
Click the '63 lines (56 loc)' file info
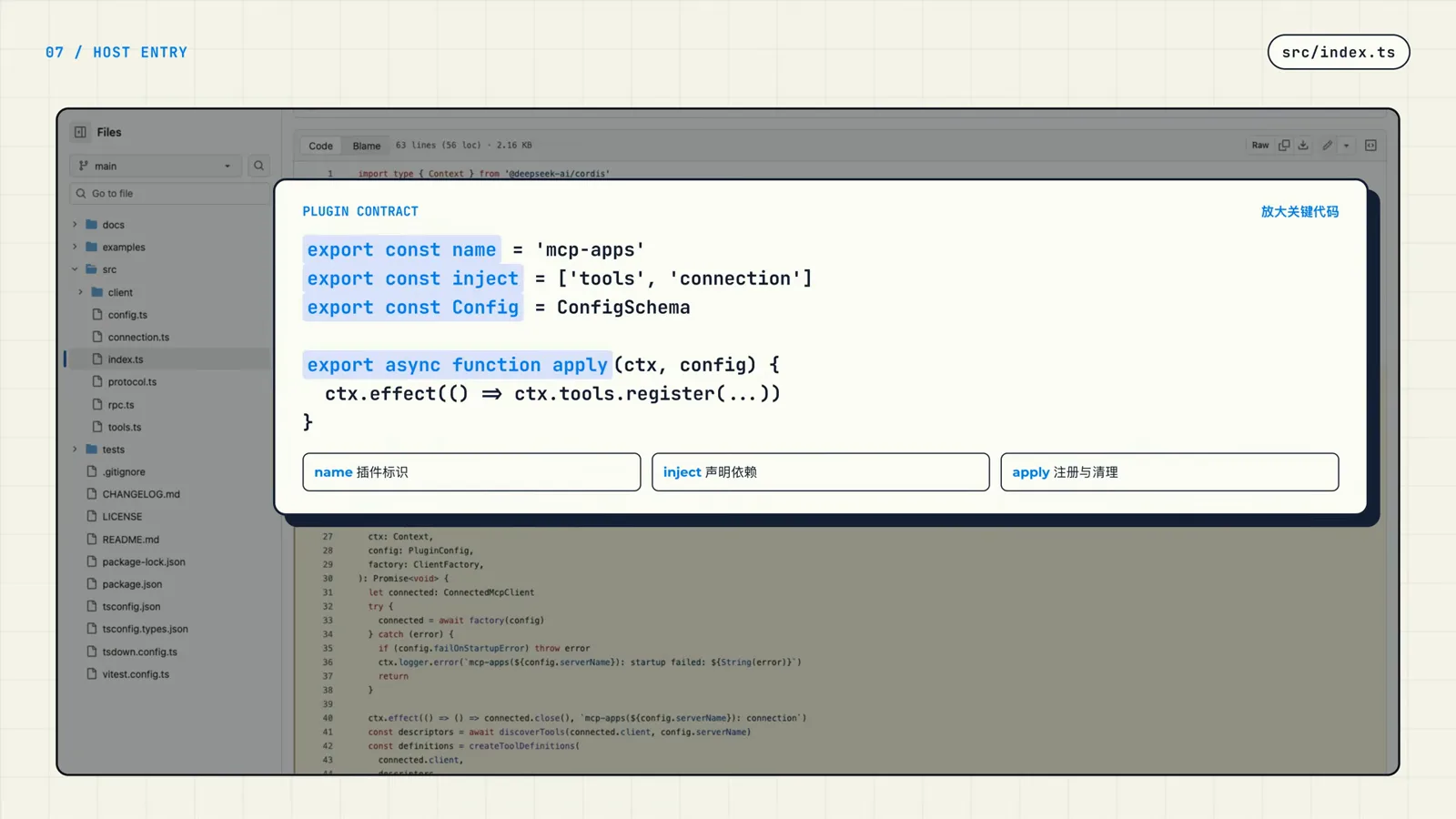tap(439, 146)
